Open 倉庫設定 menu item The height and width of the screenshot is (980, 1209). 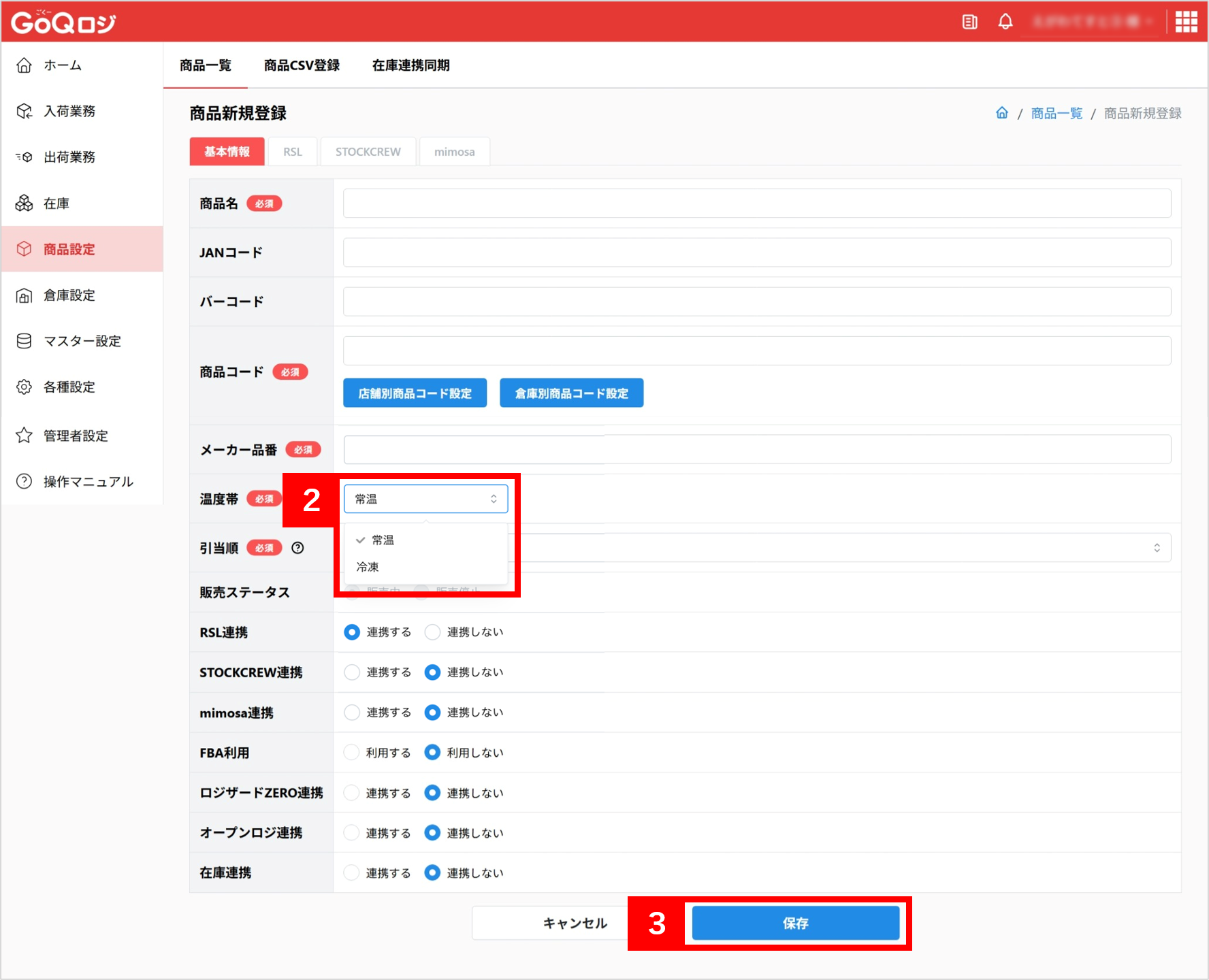tap(82, 295)
